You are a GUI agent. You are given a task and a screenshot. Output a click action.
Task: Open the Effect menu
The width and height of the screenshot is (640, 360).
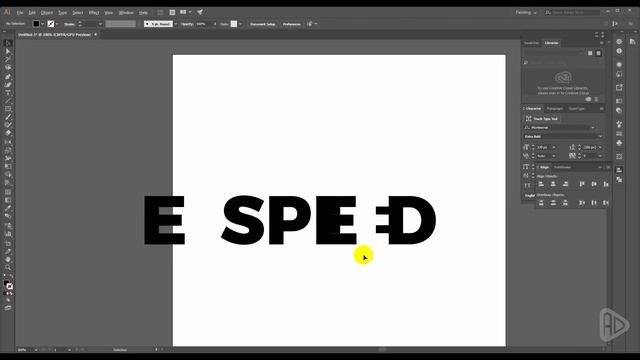[94, 13]
